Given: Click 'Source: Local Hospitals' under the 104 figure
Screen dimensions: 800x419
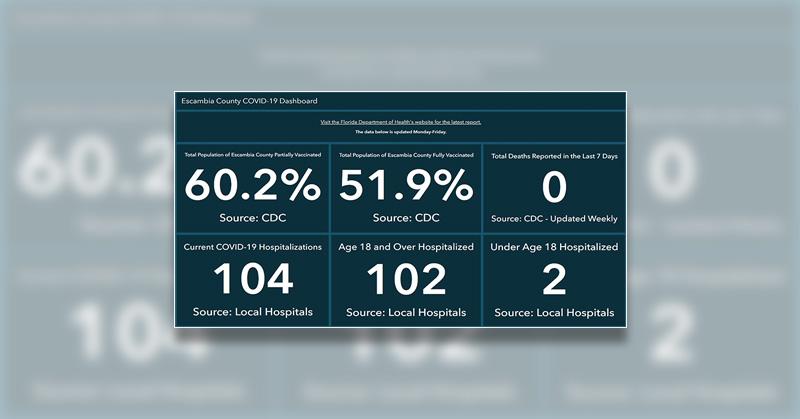Looking at the screenshot, I should tap(252, 312).
